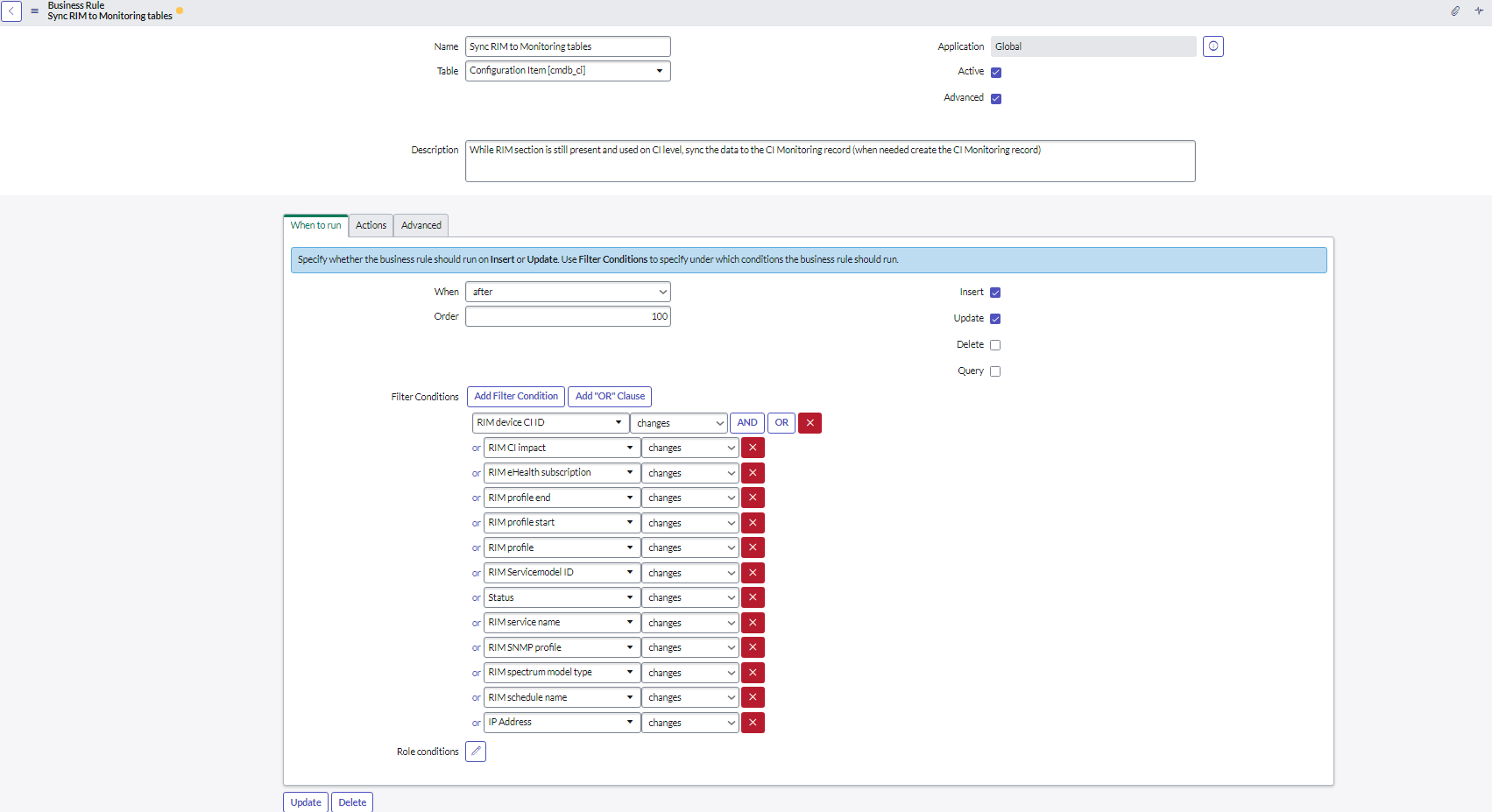Screen dimensions: 1492x812
Task: Open the RIM profile field dropdown
Action: pos(562,547)
